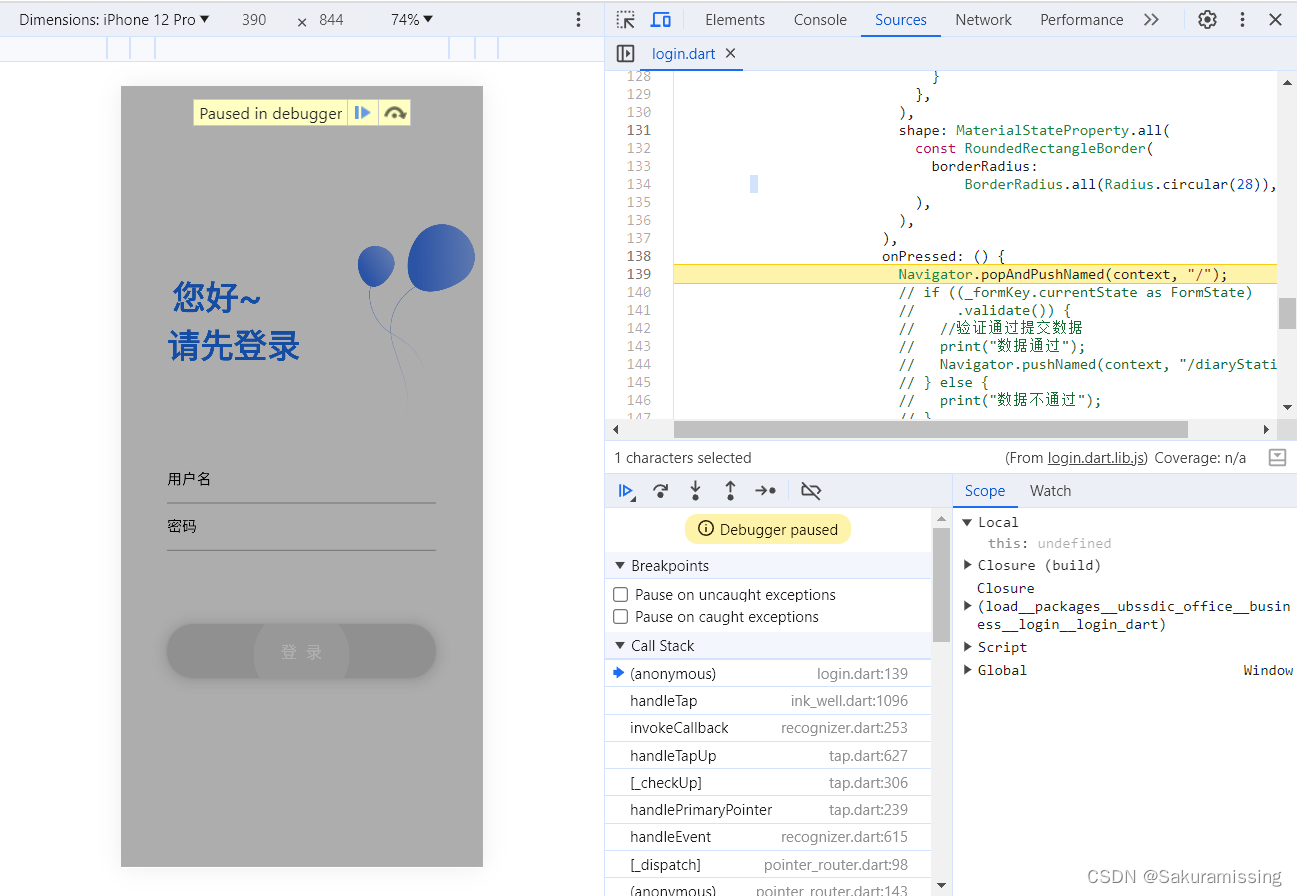
Task: Toggle the device emulation toolbar
Action: (x=659, y=19)
